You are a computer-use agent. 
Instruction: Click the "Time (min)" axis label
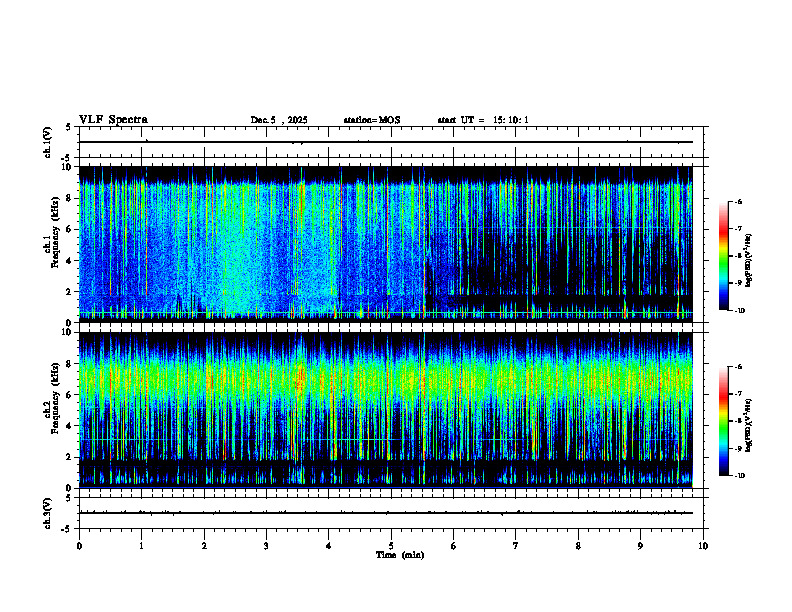tap(400, 555)
